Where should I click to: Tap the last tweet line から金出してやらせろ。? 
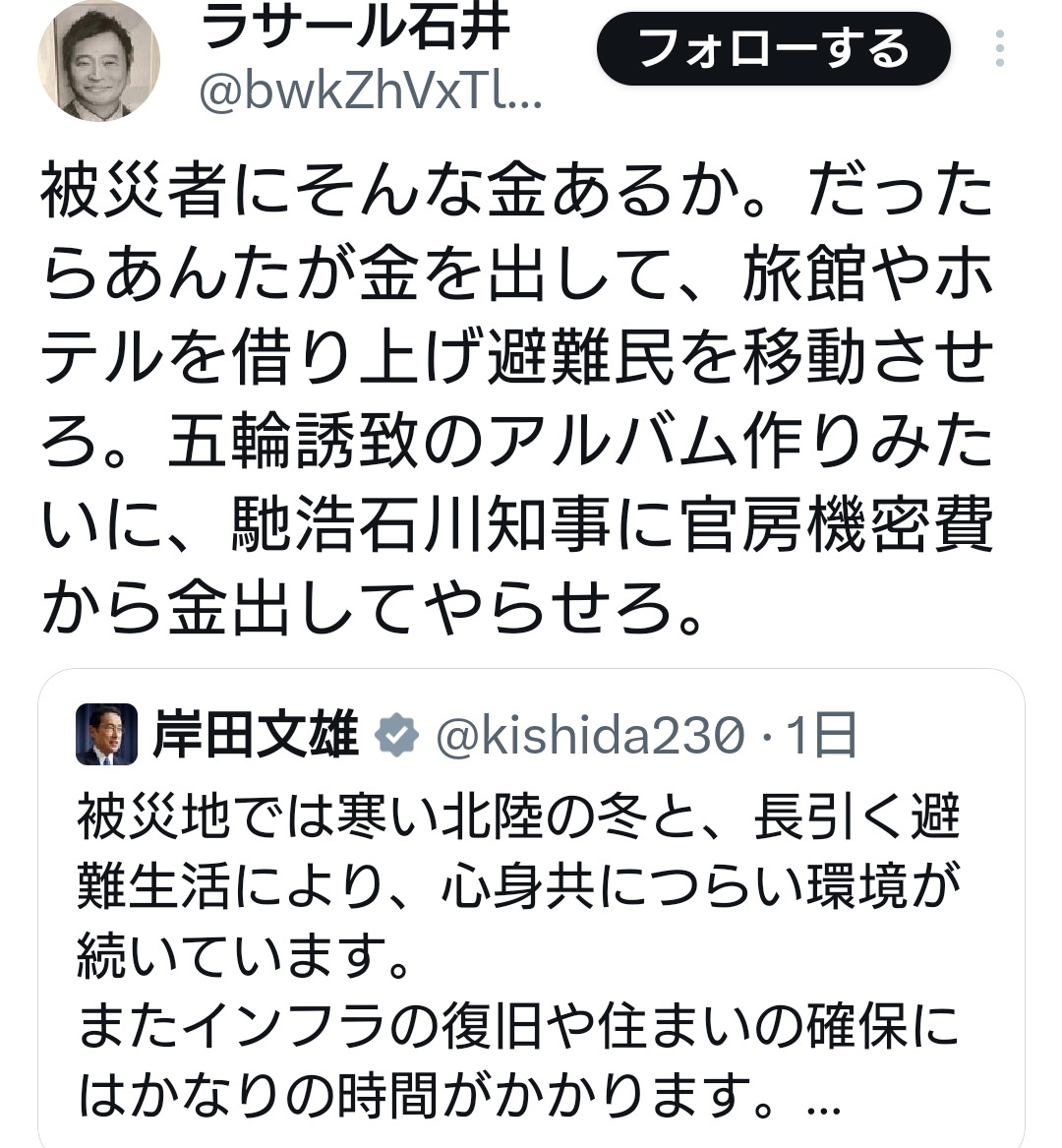click(374, 608)
